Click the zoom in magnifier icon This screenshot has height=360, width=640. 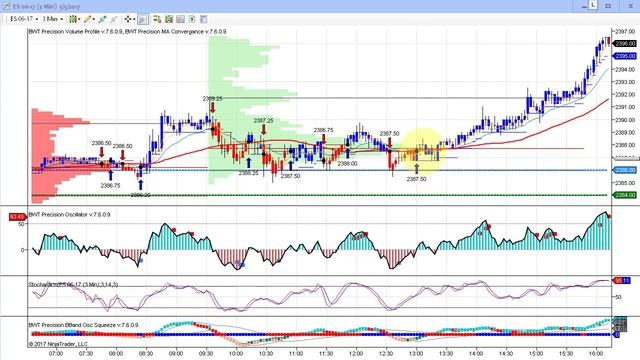point(102,19)
